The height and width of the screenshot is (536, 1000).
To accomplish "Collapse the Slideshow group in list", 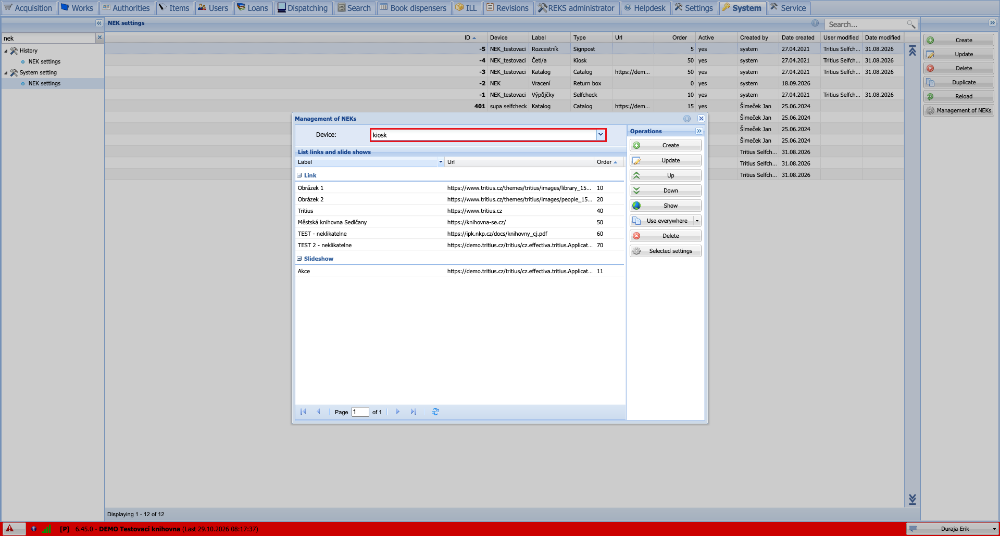I will coord(300,258).
